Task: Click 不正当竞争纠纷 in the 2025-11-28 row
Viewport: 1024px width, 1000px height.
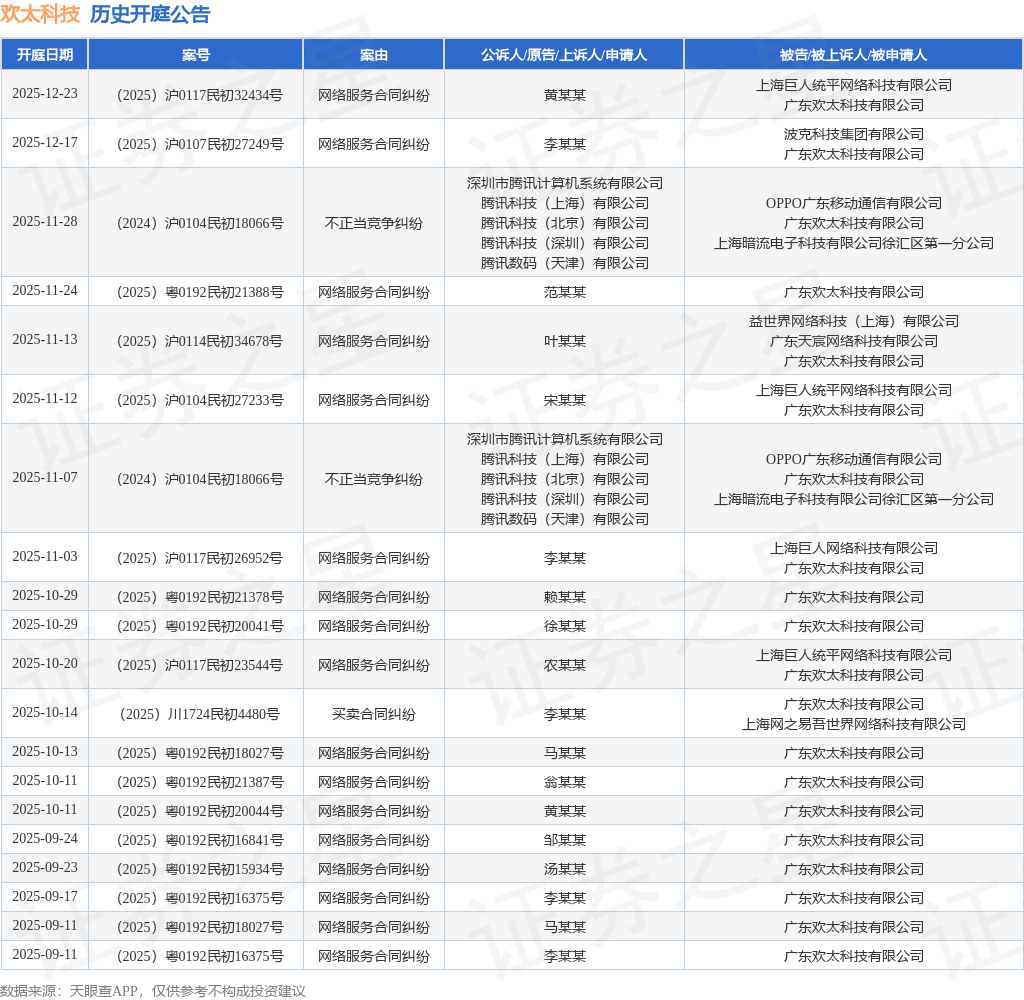Action: [374, 223]
